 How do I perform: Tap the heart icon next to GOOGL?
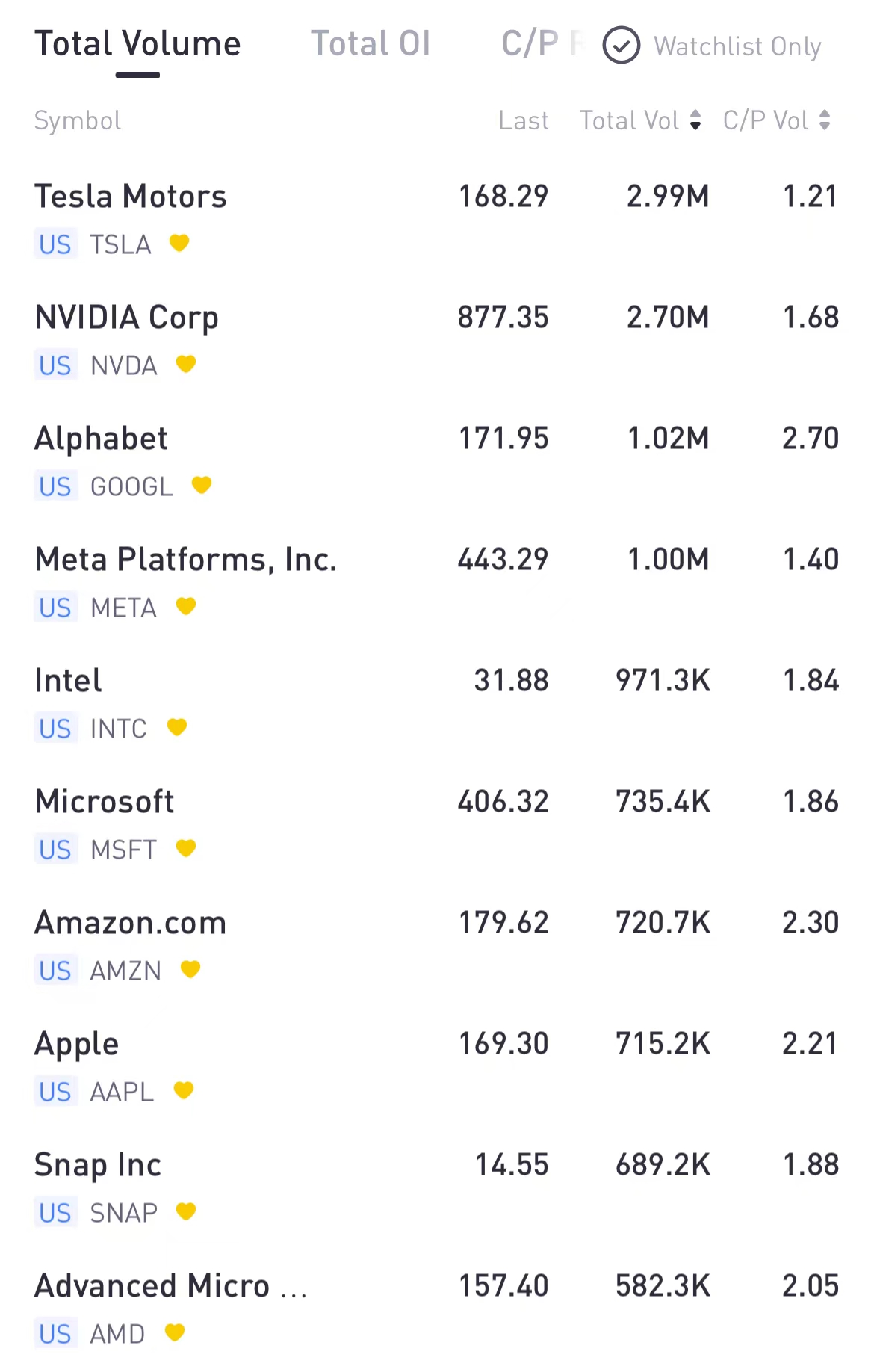click(202, 485)
